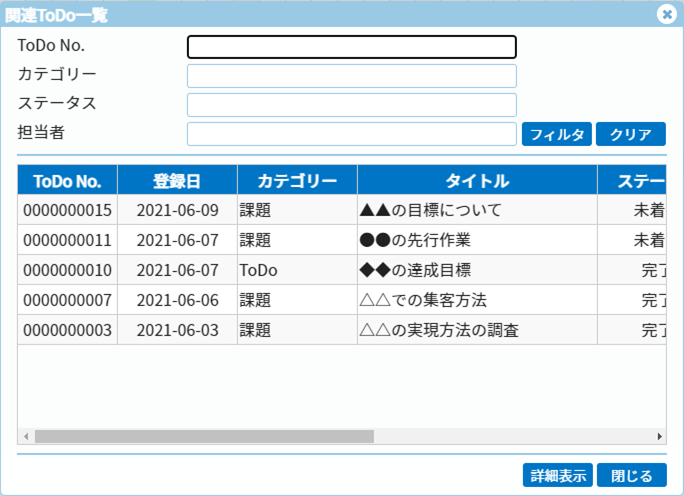Close the 関連ToDo一覧 dialog with X icon
This screenshot has height=496, width=684.
666,14
